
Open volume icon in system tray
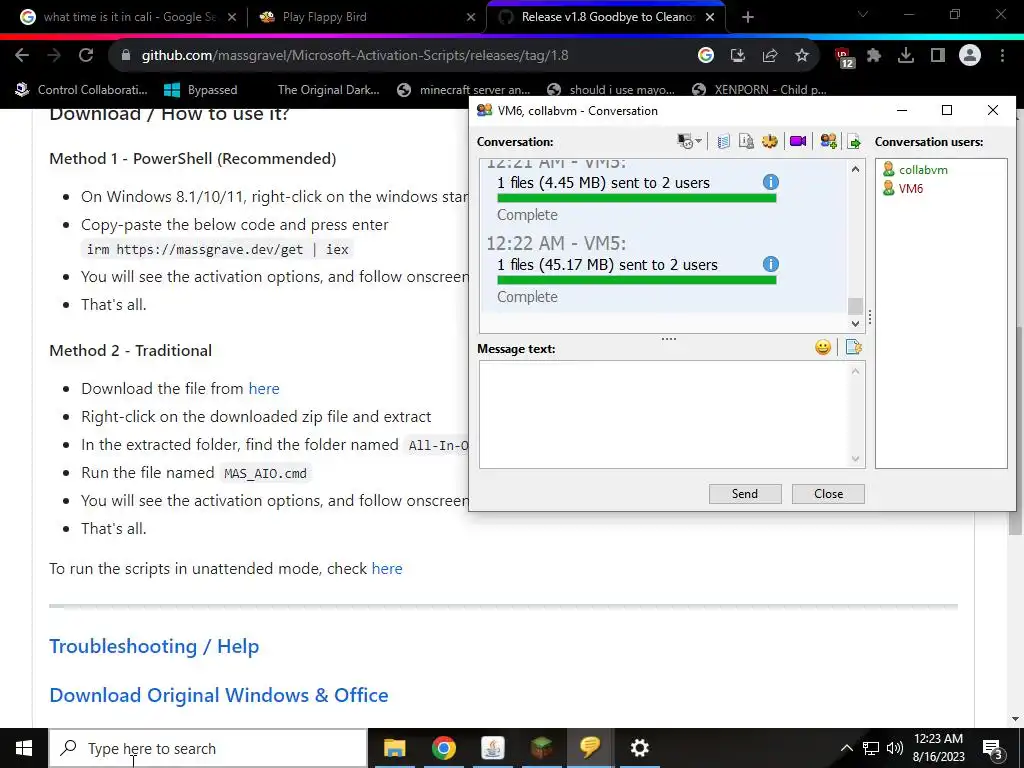pos(895,748)
